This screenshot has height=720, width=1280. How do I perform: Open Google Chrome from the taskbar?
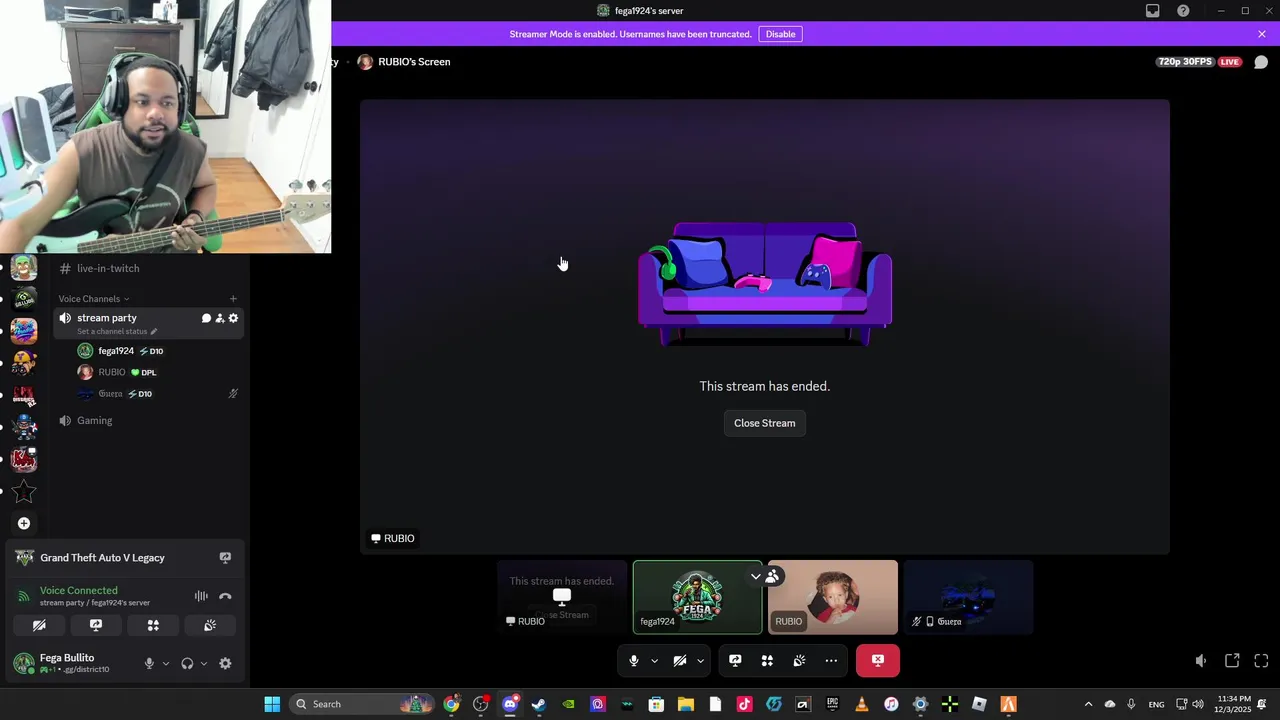click(452, 704)
